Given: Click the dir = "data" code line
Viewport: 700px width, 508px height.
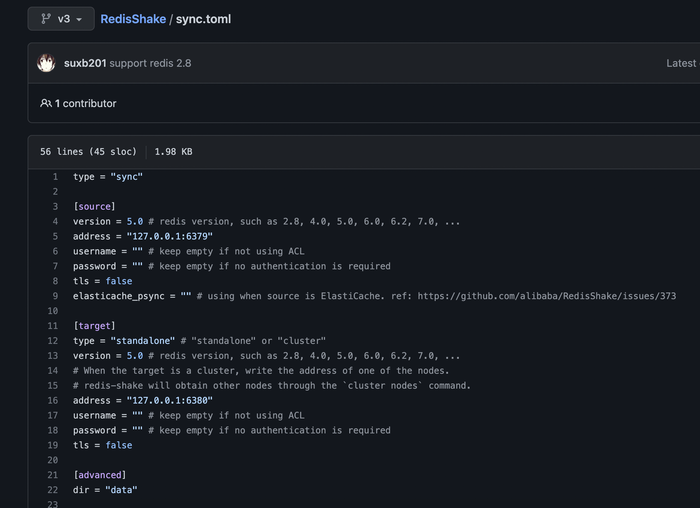Looking at the screenshot, I should [105, 490].
